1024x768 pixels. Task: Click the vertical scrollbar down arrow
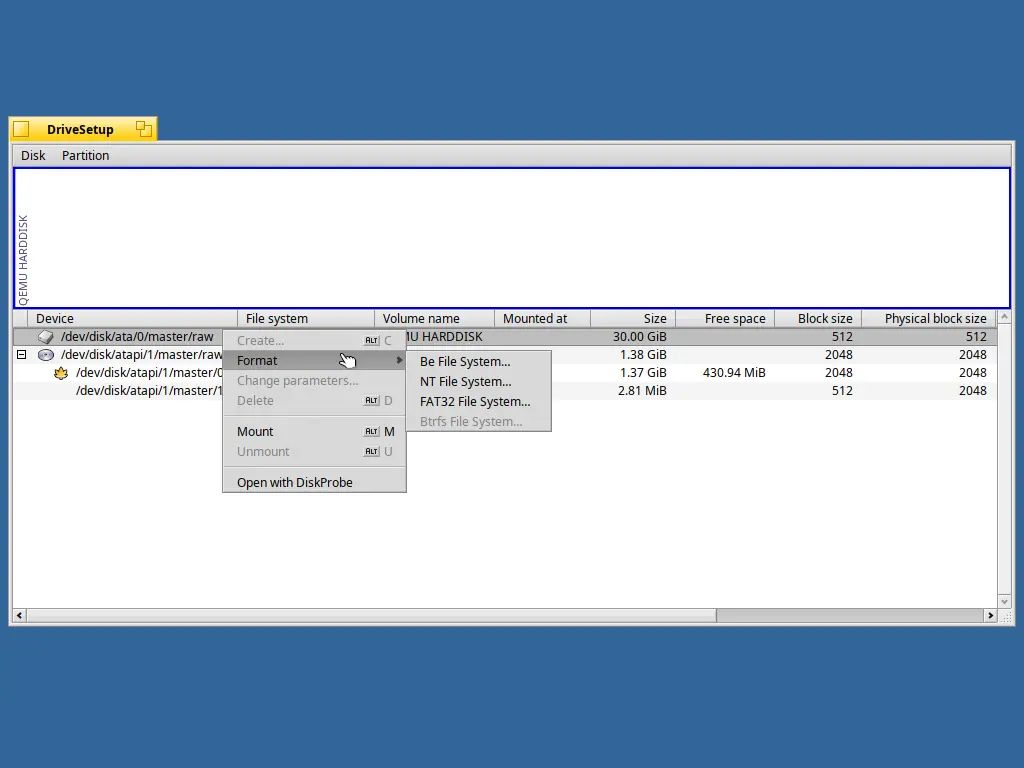pos(1004,601)
